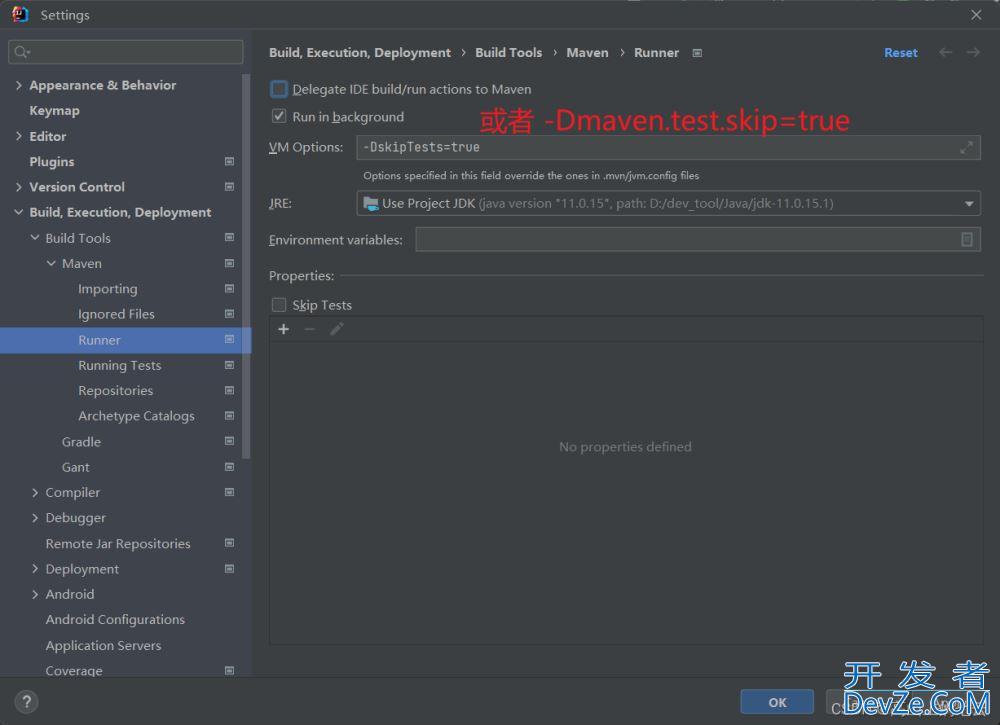The width and height of the screenshot is (1000, 725).
Task: Open the JRE dropdown list
Action: (969, 203)
